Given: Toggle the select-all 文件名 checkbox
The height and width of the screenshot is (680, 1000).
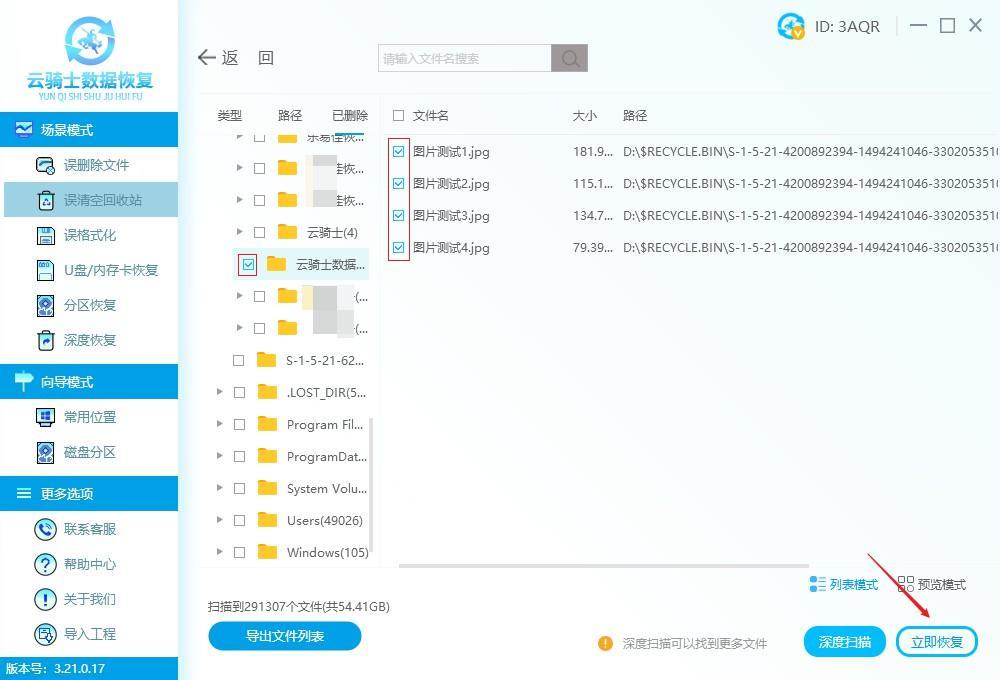Looking at the screenshot, I should pyautogui.click(x=399, y=115).
